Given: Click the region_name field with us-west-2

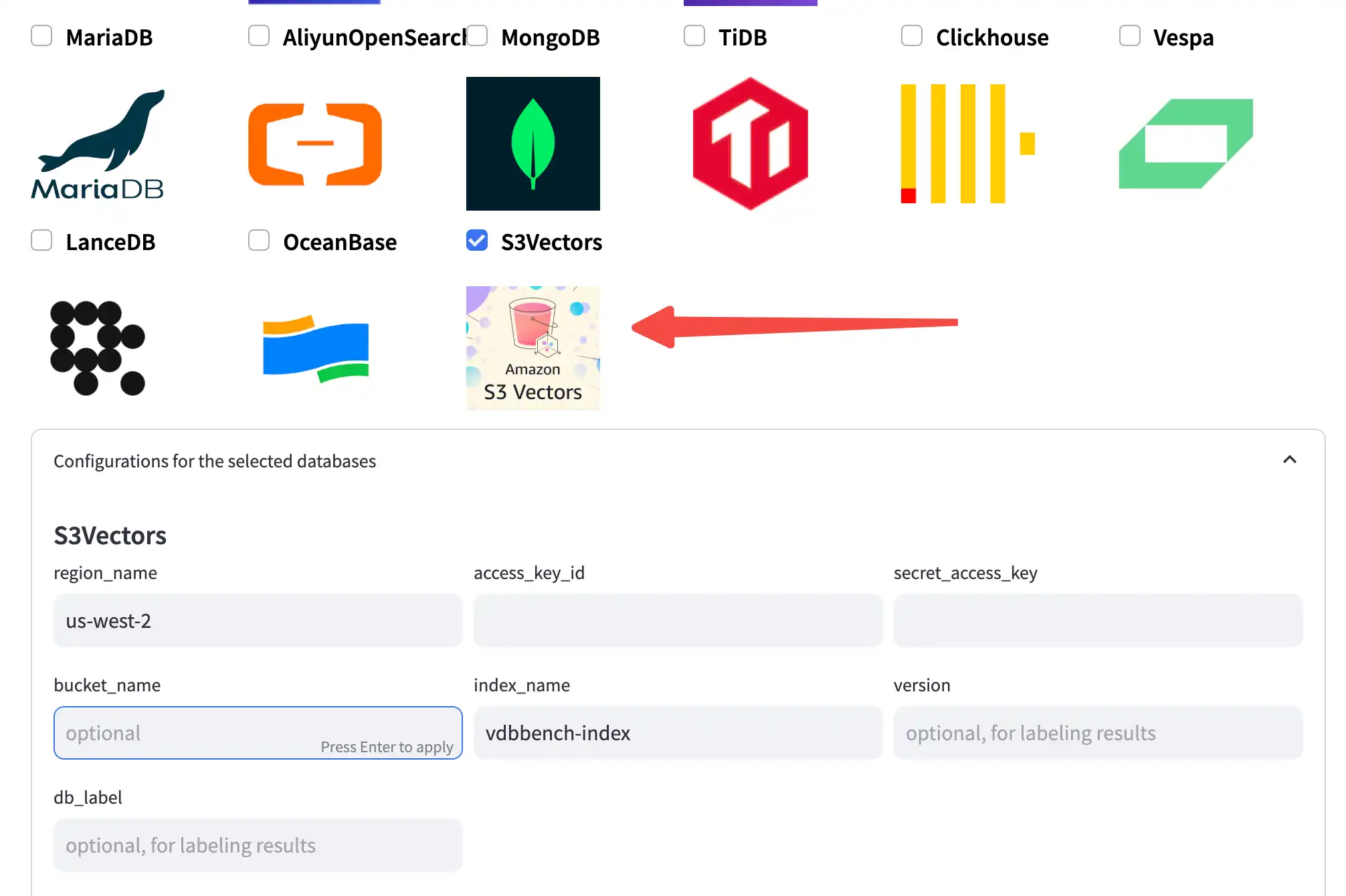Looking at the screenshot, I should (x=258, y=621).
